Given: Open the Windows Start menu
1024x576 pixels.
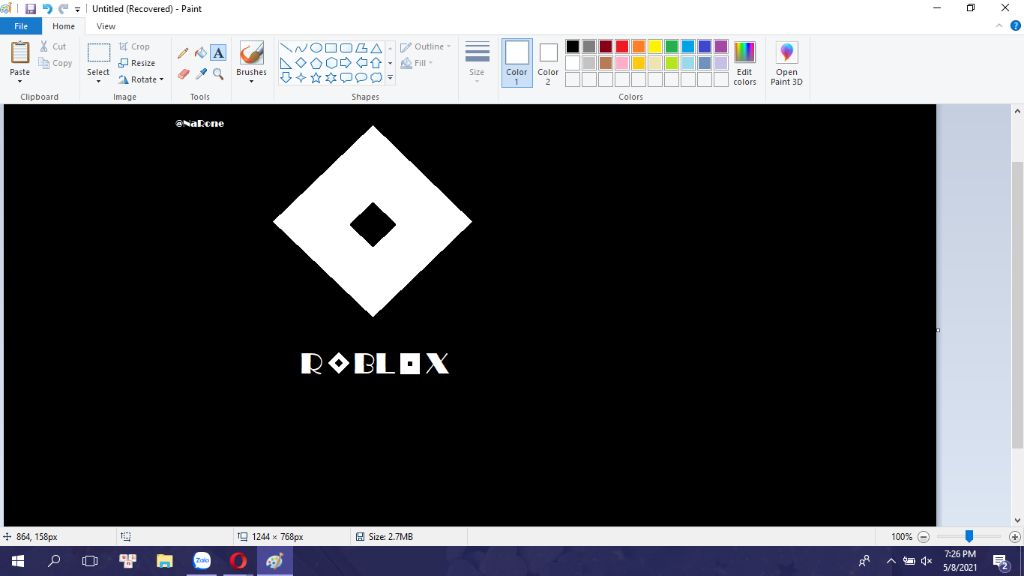Looking at the screenshot, I should 18,561.
